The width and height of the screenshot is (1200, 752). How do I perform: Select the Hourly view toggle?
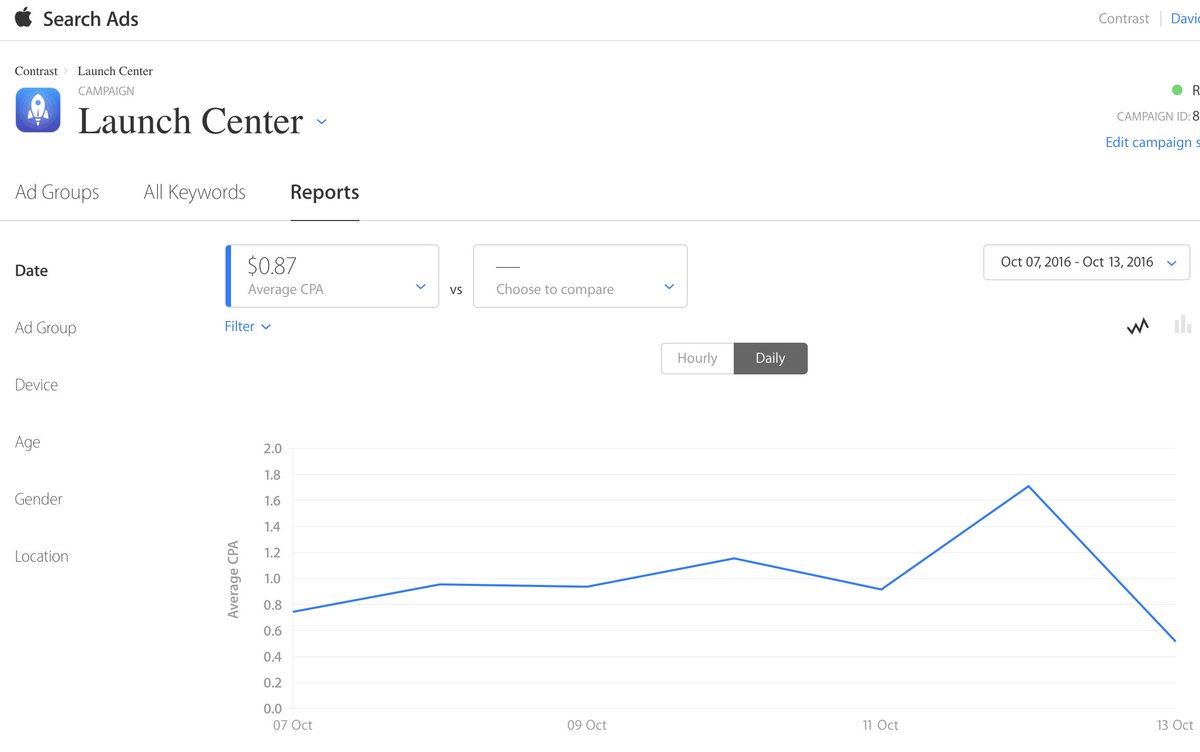(x=697, y=358)
